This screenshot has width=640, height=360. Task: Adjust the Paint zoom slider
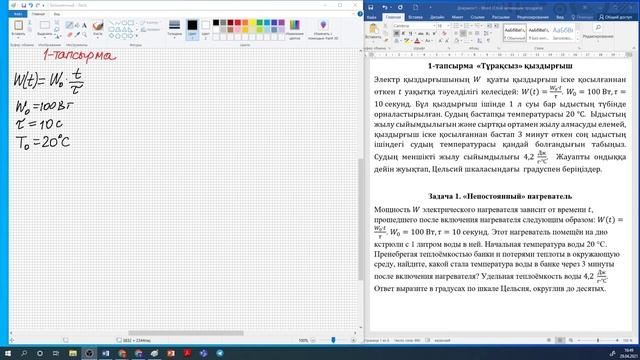point(333,340)
